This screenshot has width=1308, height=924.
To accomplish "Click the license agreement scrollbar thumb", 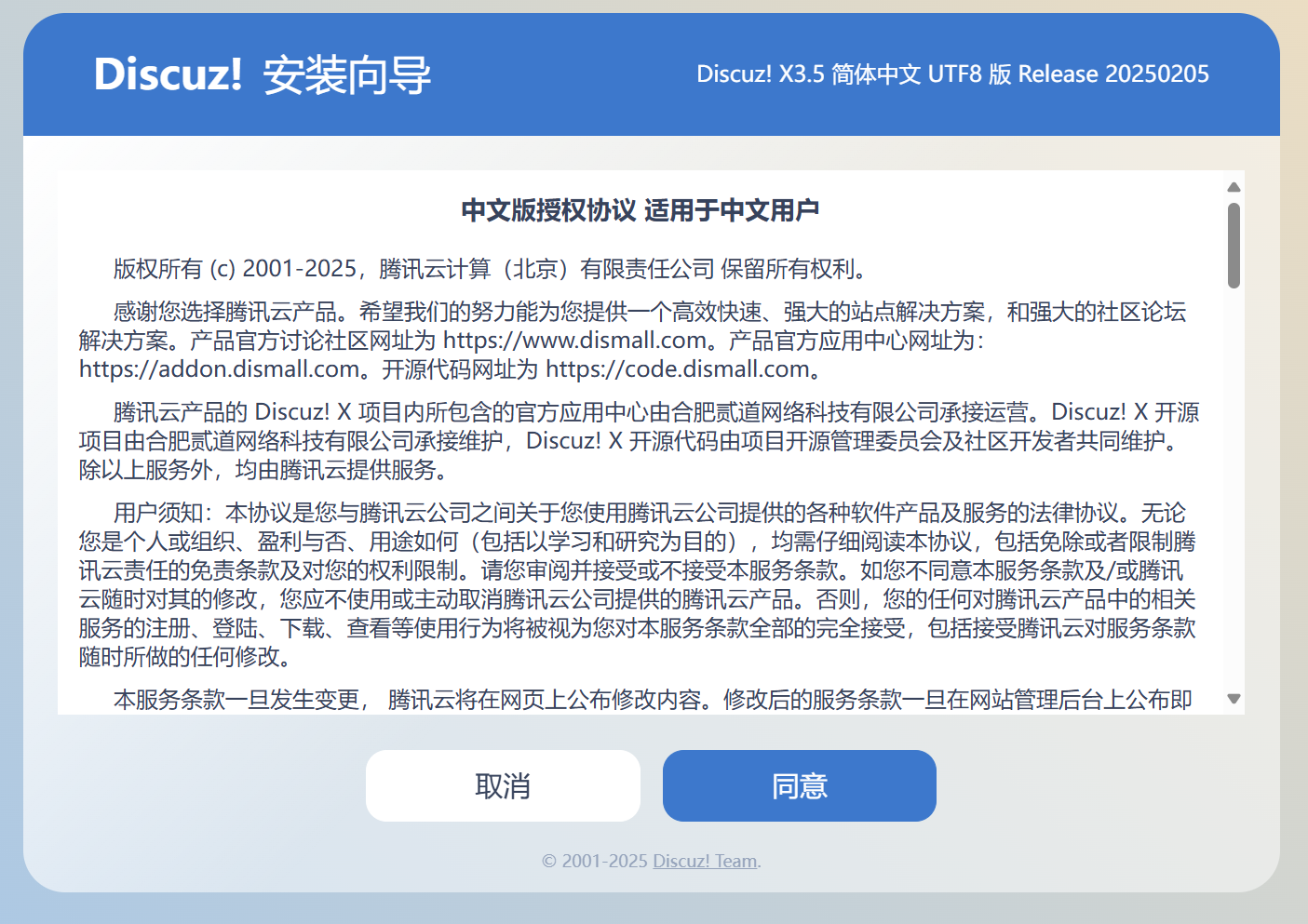I will pos(1234,246).
